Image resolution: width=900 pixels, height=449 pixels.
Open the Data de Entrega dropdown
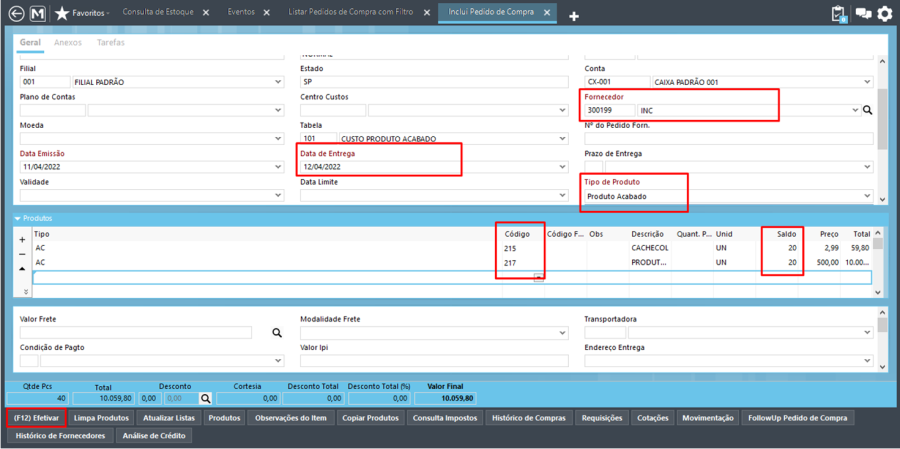[563, 167]
